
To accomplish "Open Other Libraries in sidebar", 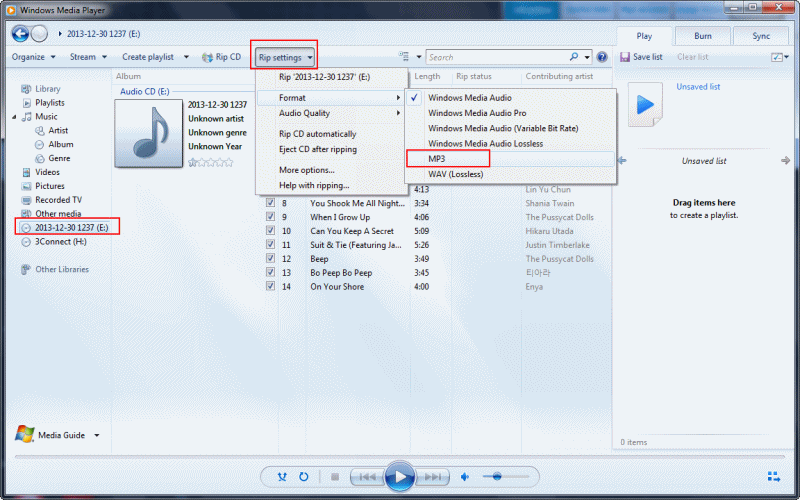I will tap(62, 269).
